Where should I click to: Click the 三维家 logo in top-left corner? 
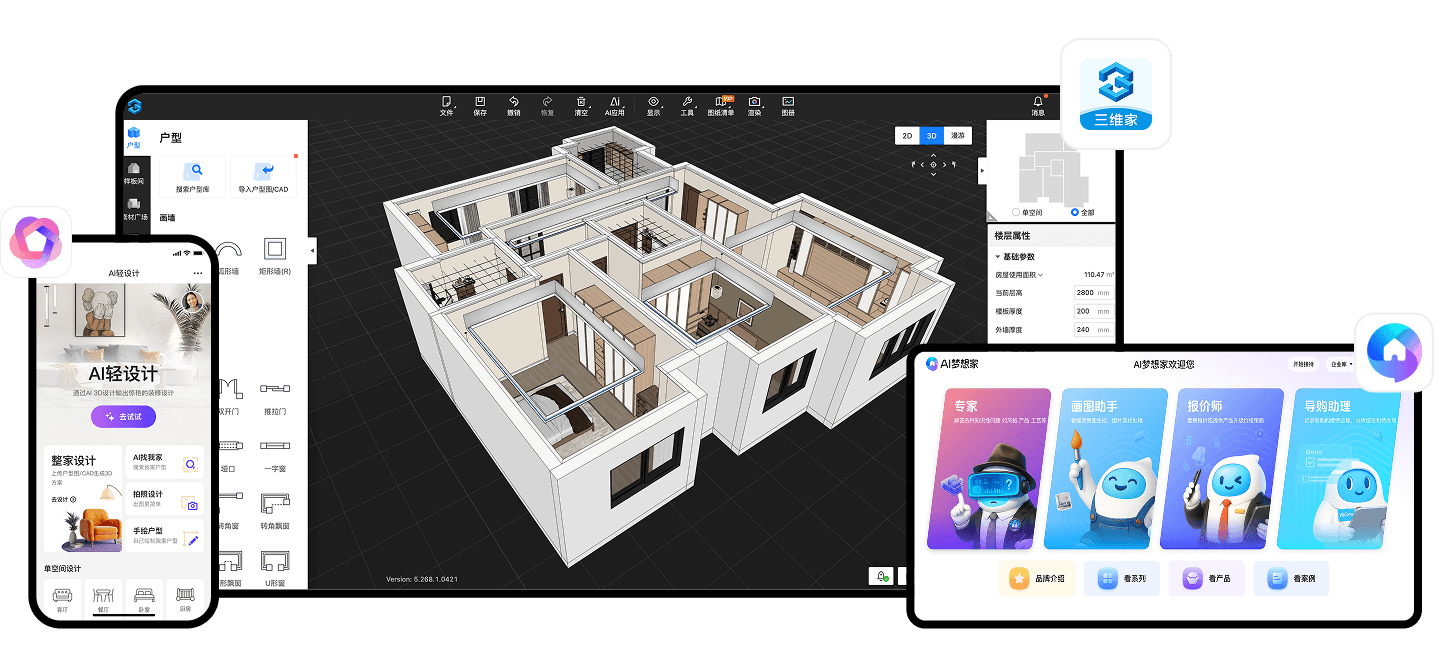click(x=134, y=105)
